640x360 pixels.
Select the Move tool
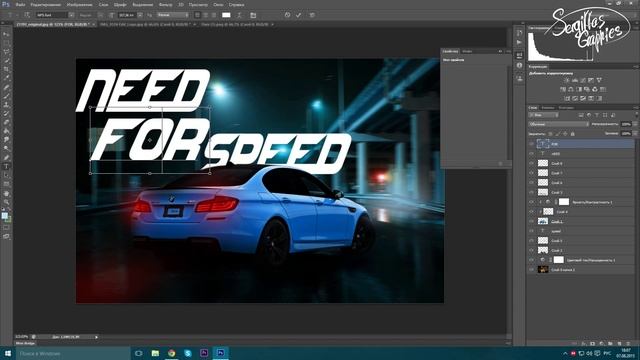tap(6, 34)
